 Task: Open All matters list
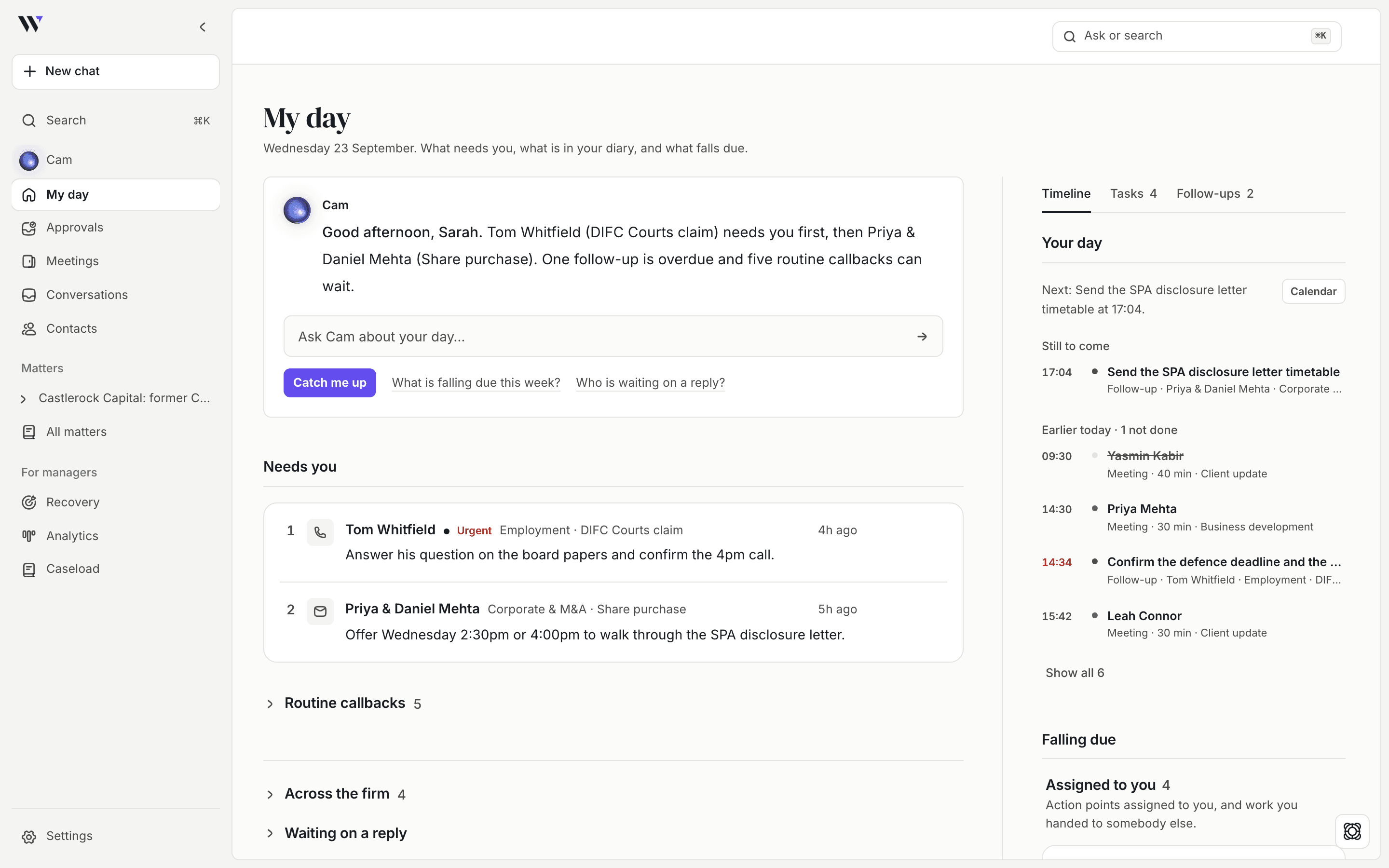point(115,432)
